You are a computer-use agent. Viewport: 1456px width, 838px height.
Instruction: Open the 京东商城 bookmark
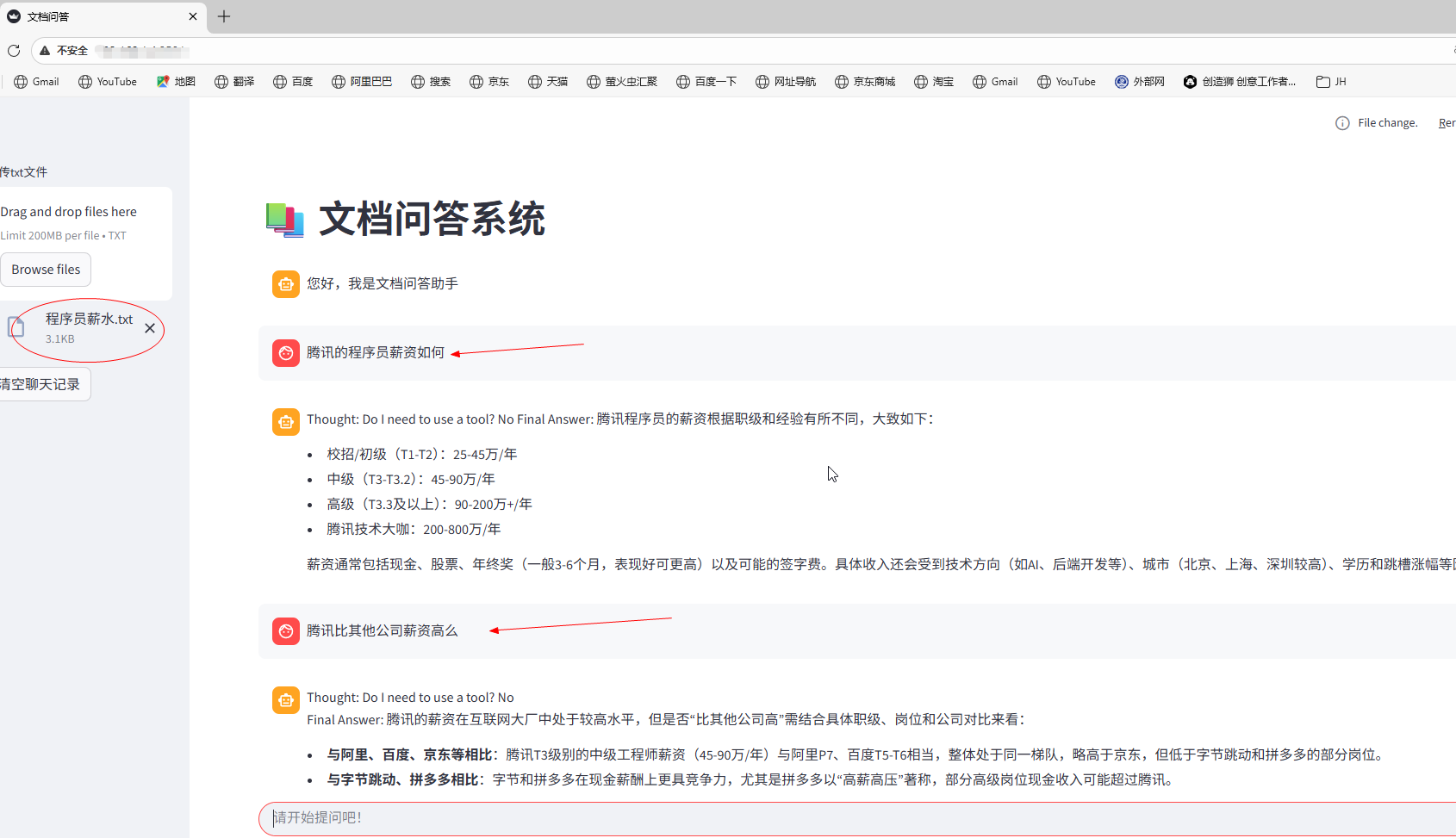(865, 82)
